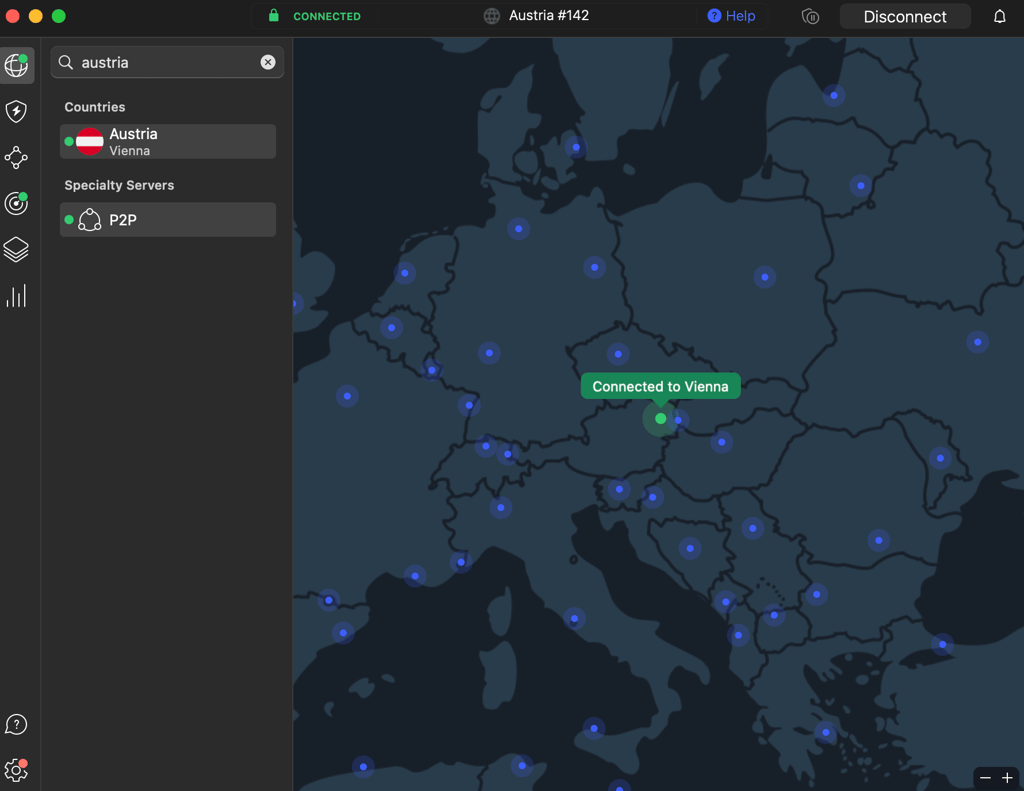The width and height of the screenshot is (1024, 791).
Task: Click the Austria flag icon
Action: (x=89, y=142)
